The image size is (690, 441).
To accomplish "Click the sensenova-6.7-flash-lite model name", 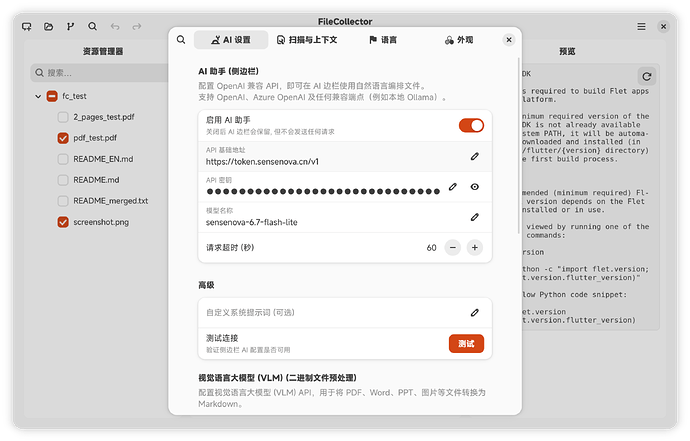I will [251, 222].
